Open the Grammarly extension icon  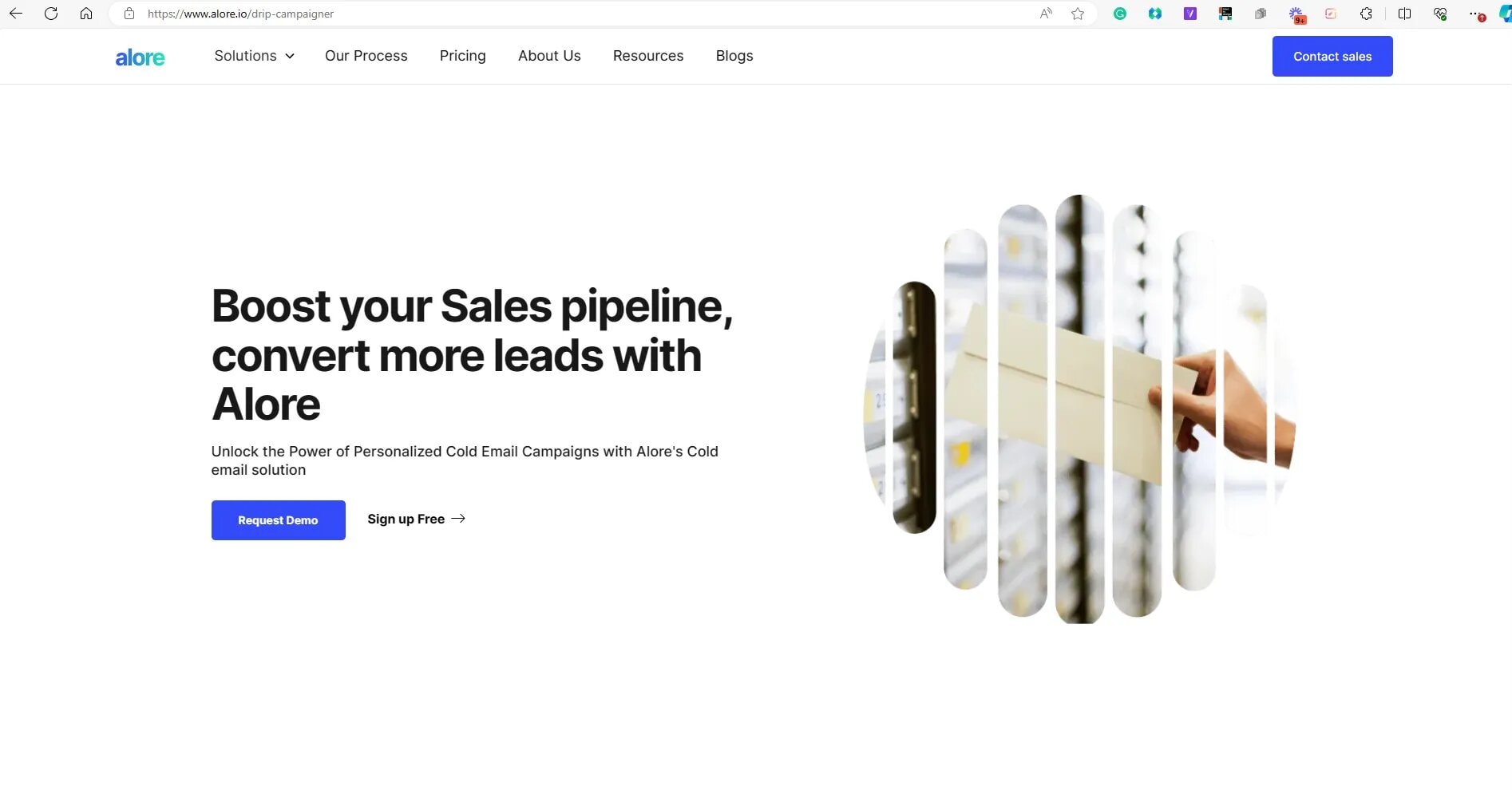[1120, 14]
